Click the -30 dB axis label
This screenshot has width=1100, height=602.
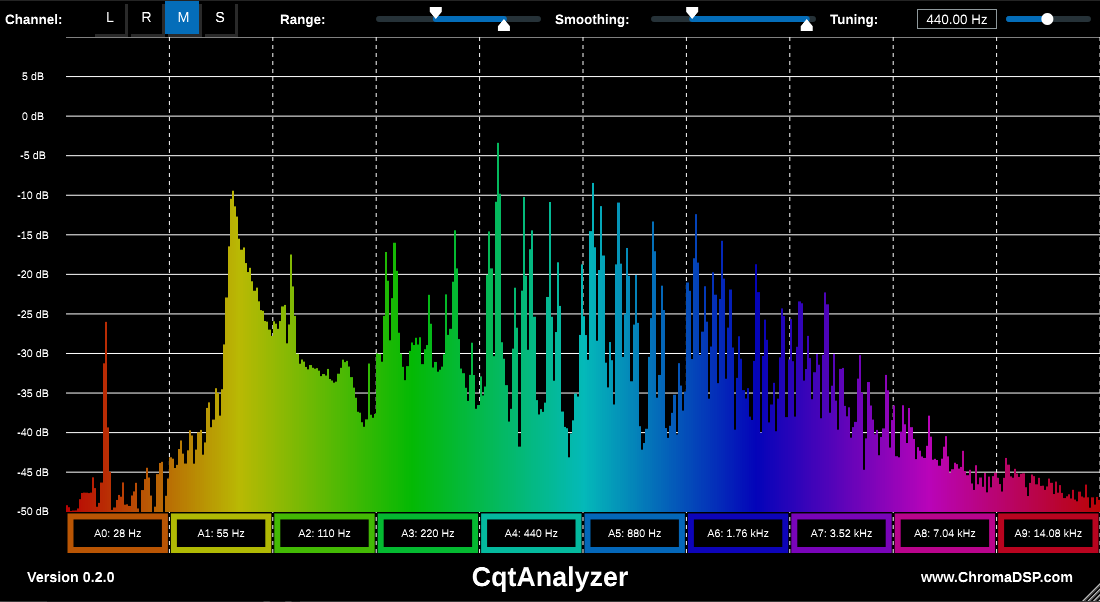pyautogui.click(x=33, y=354)
